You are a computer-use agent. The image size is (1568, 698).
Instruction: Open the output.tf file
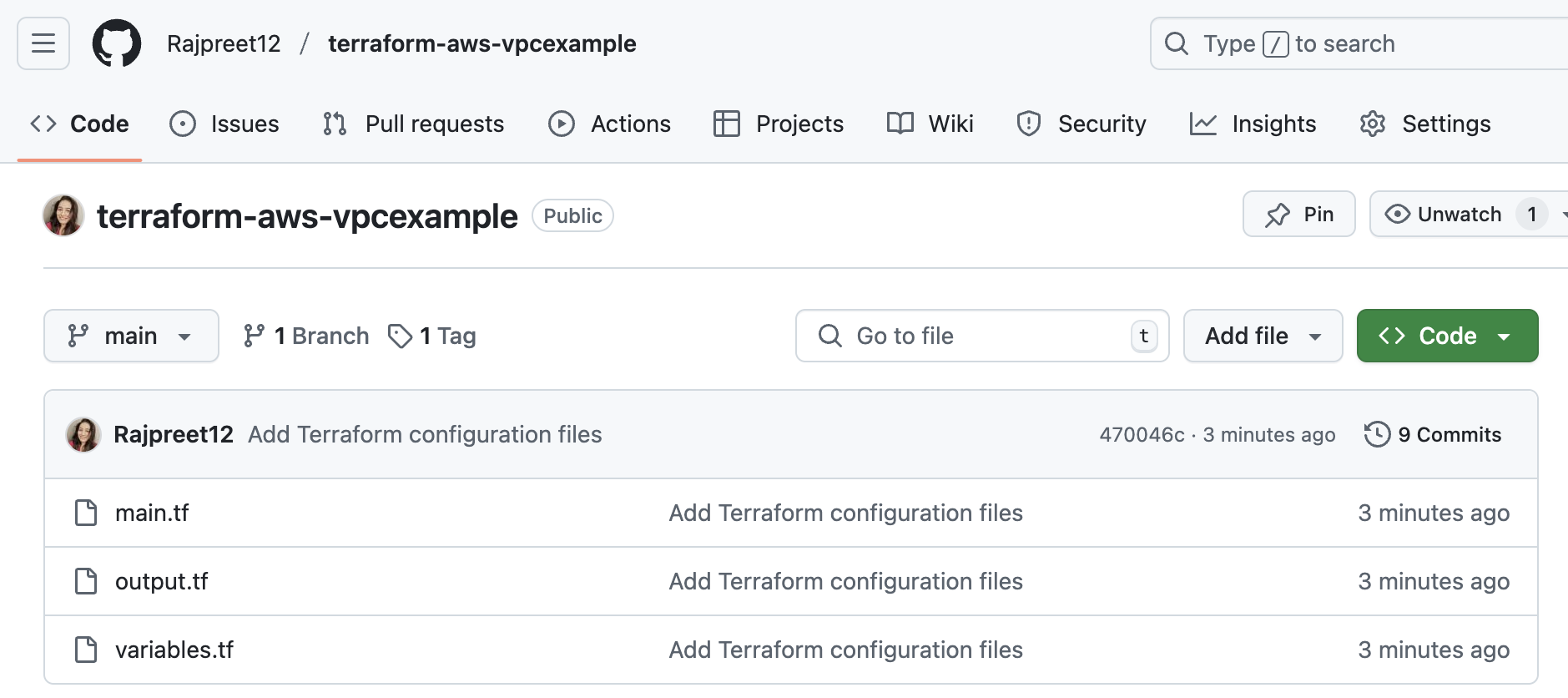pos(161,581)
